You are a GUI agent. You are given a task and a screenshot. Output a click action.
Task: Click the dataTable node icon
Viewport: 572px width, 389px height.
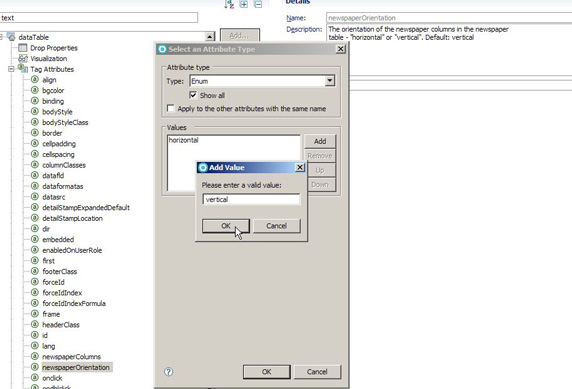tap(12, 37)
